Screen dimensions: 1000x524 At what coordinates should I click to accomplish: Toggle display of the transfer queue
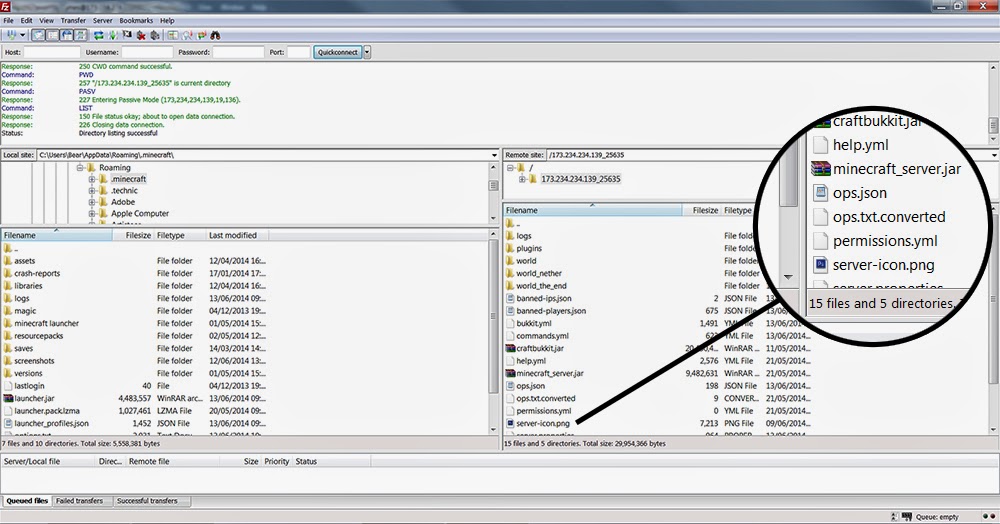[80, 36]
